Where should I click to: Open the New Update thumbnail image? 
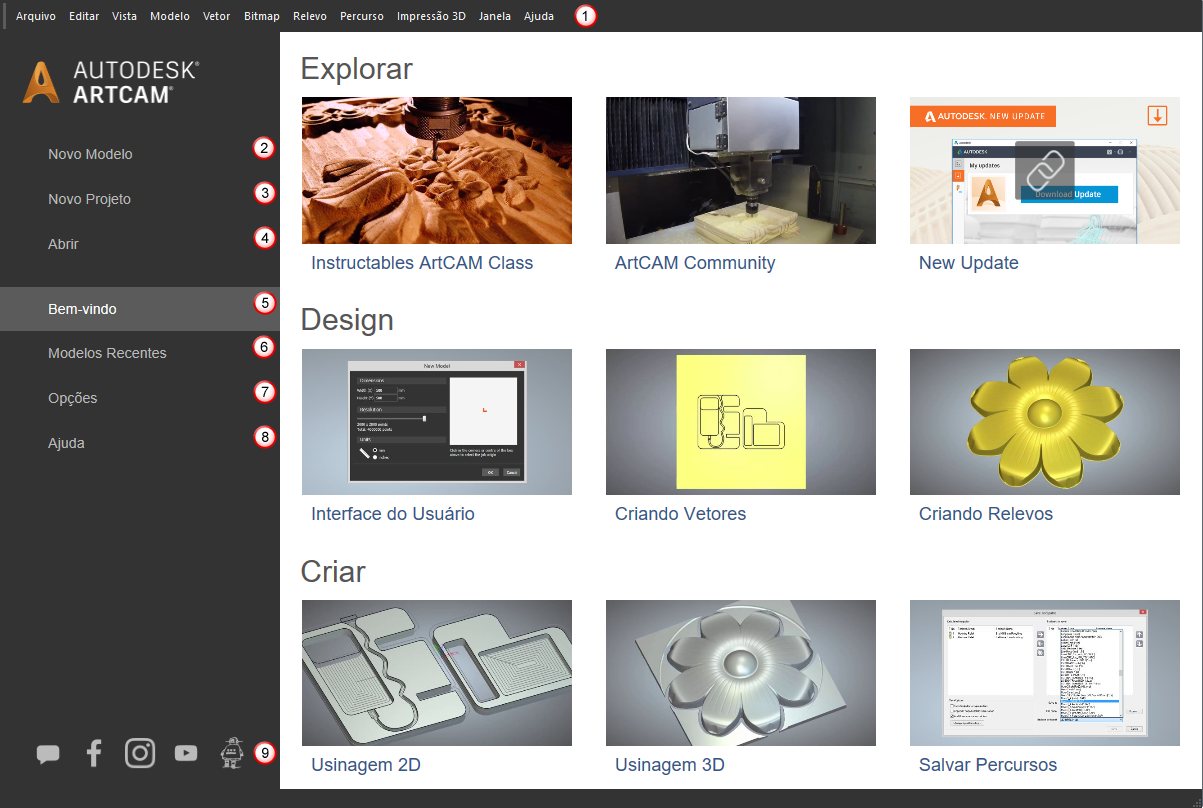click(1045, 170)
